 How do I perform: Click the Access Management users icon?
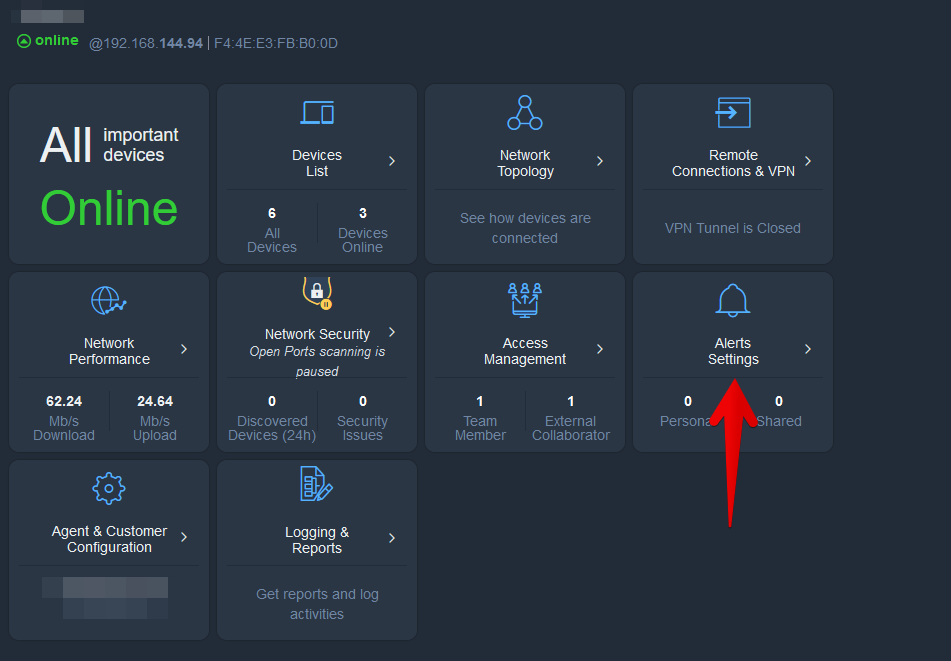click(x=525, y=301)
